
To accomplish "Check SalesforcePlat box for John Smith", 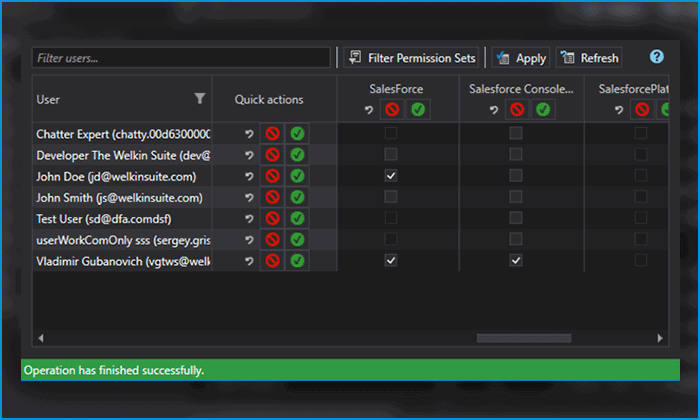I will coord(641,197).
